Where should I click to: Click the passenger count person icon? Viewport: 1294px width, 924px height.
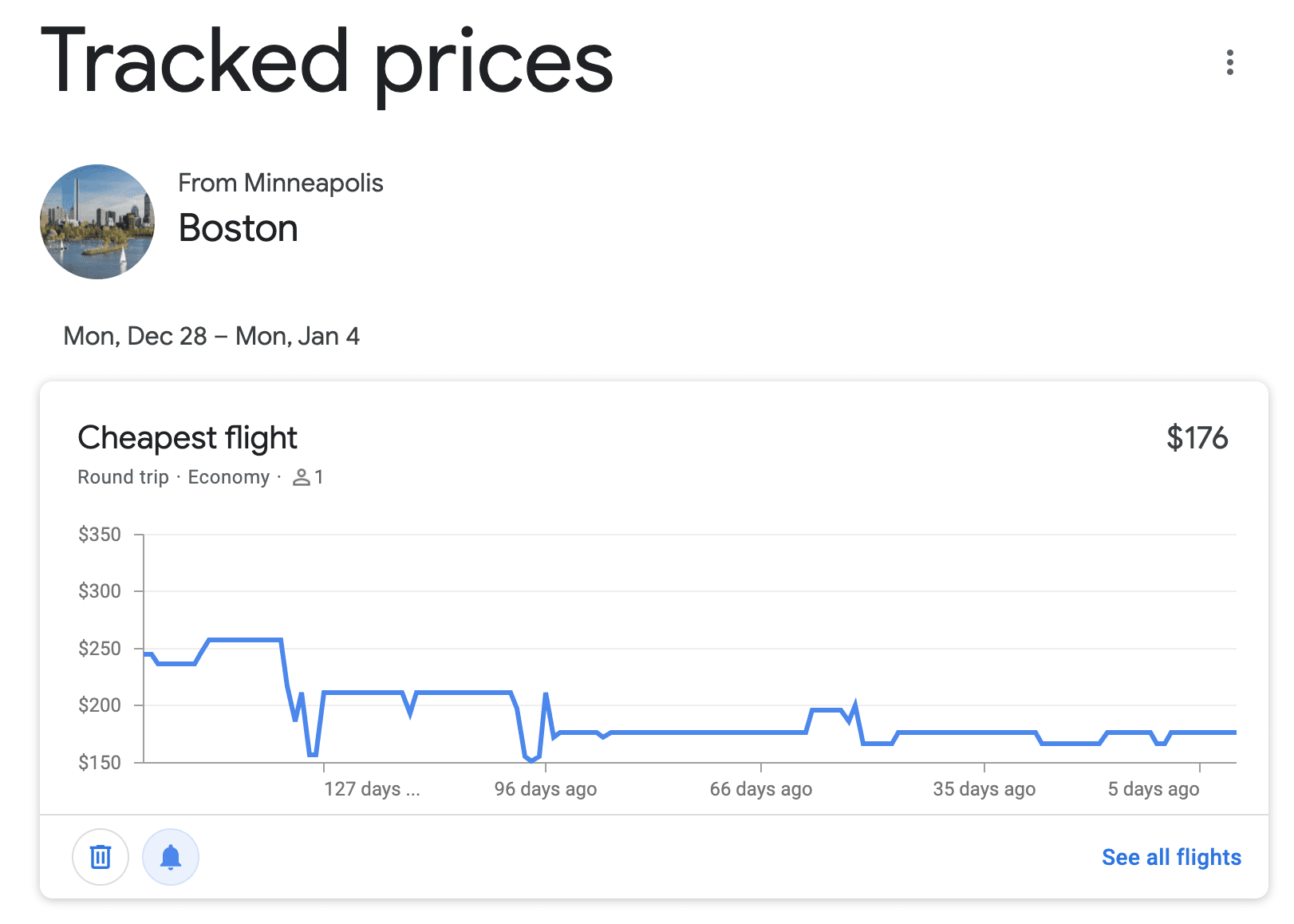point(301,477)
